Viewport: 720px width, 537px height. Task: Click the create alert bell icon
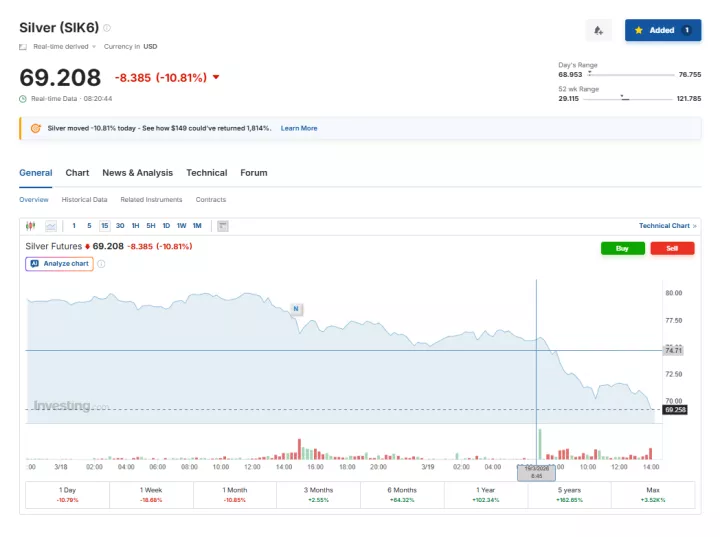(x=598, y=30)
